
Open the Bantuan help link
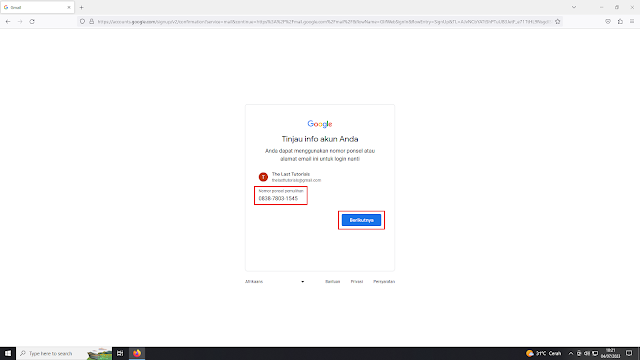tap(333, 282)
